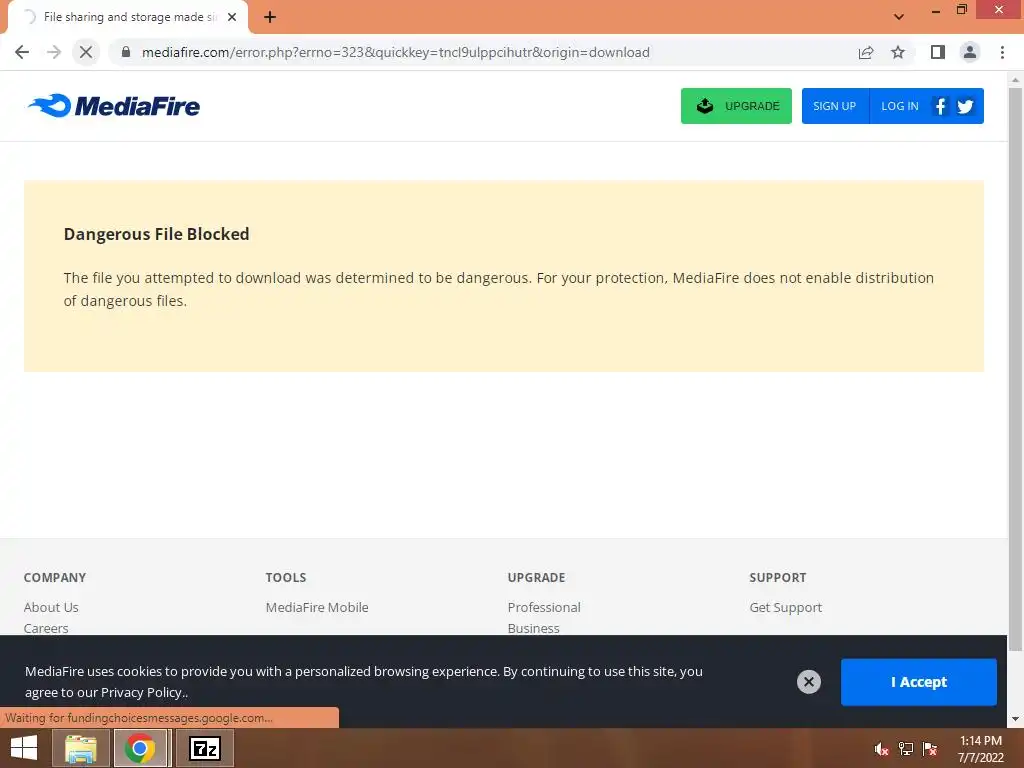The image size is (1024, 768).
Task: Click the scrollbar up arrow
Action: [x=1015, y=80]
